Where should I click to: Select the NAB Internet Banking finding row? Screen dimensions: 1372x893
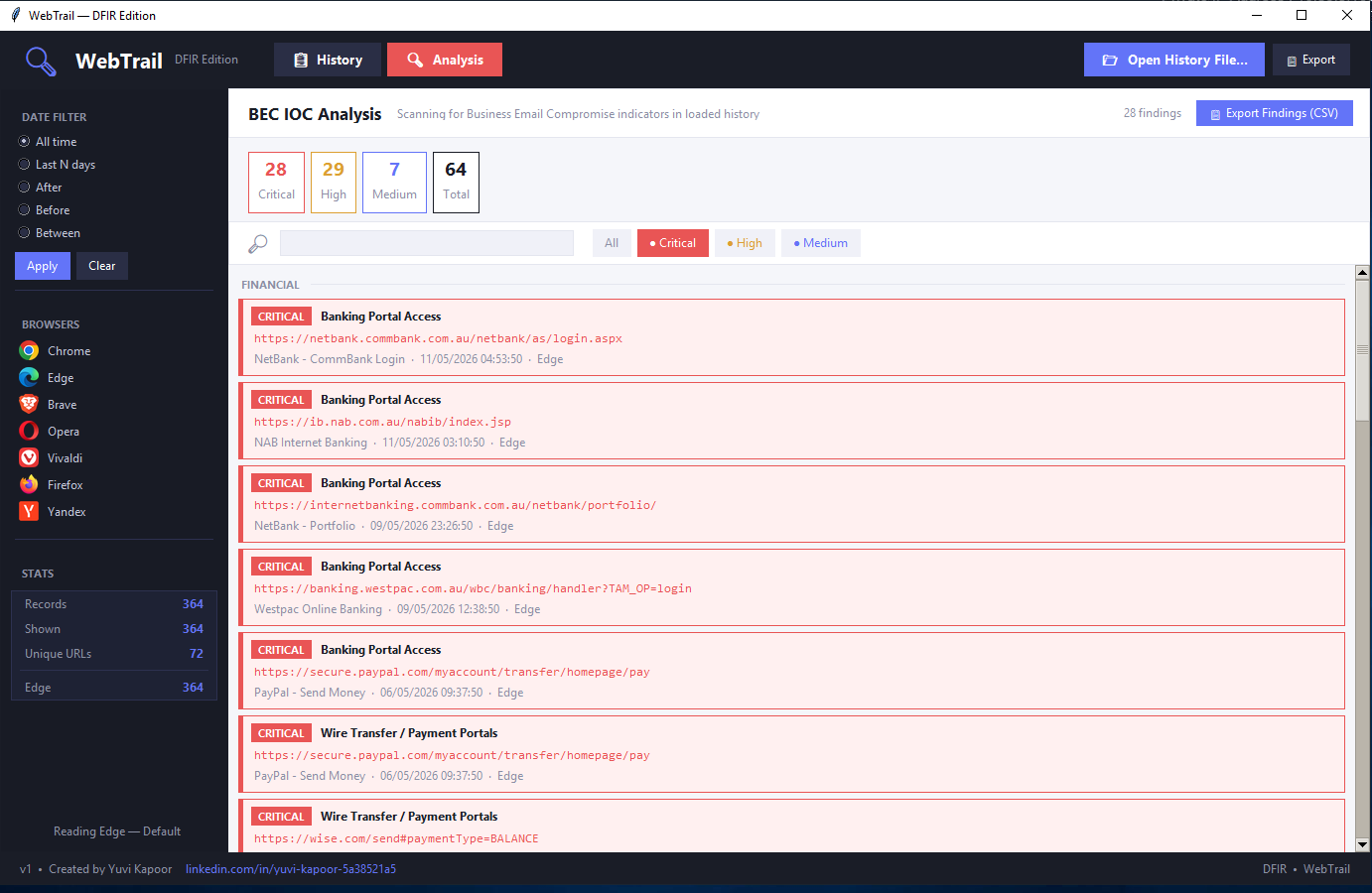(792, 421)
